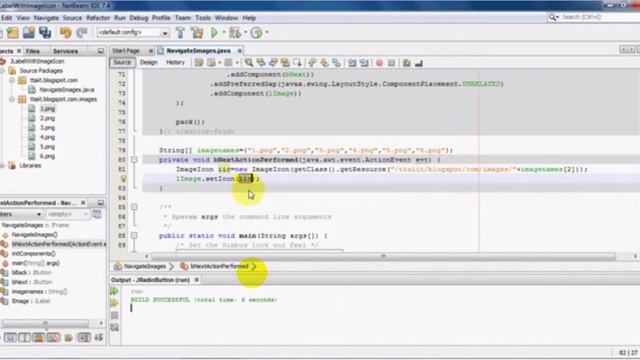
Task: Click the Search magnifier icon in menu bar
Action: [x=553, y=17]
